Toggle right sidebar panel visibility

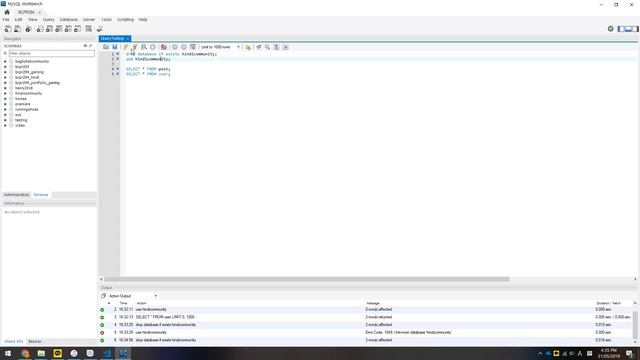pyautogui.click(x=635, y=29)
